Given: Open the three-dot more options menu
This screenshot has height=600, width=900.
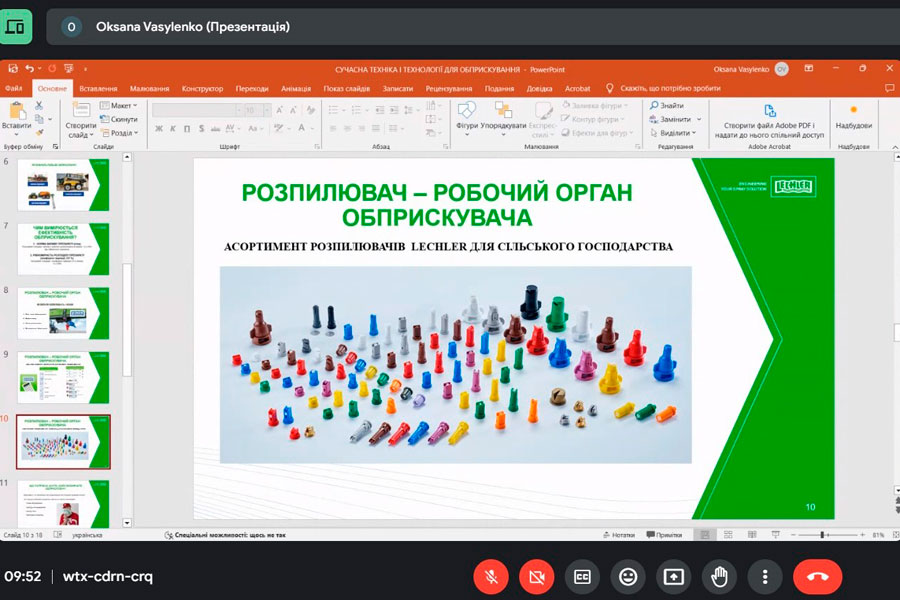Looking at the screenshot, I should coord(765,576).
